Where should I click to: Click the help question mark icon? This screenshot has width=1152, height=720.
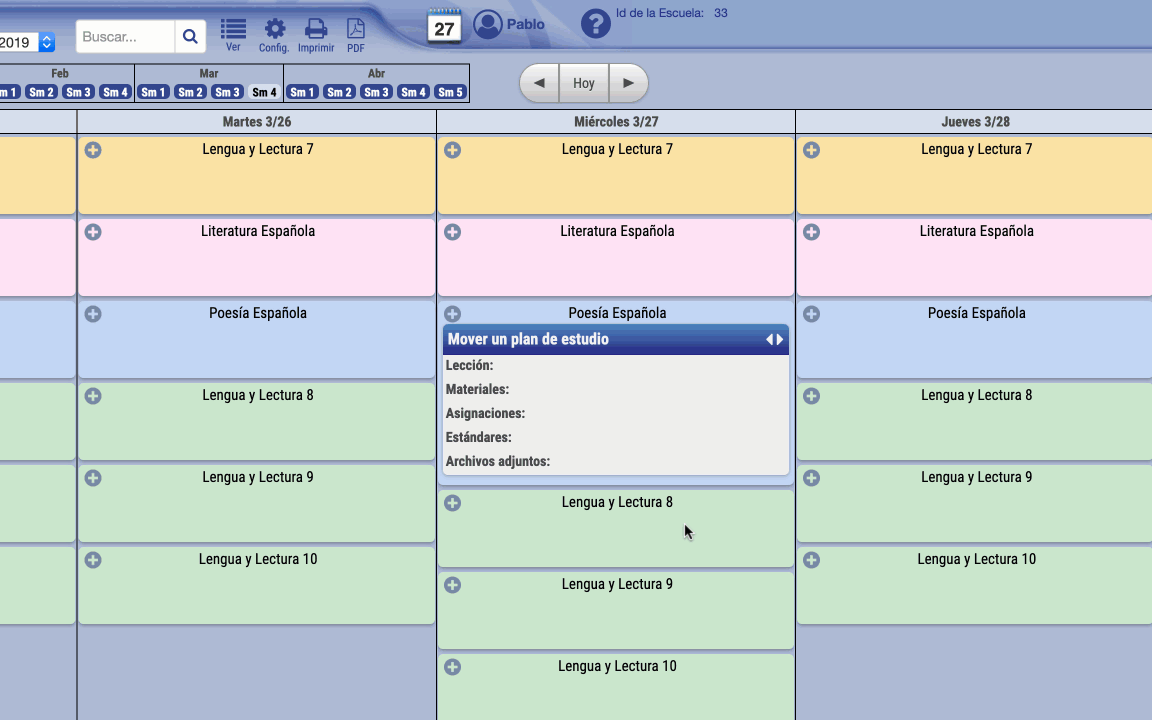coord(595,24)
